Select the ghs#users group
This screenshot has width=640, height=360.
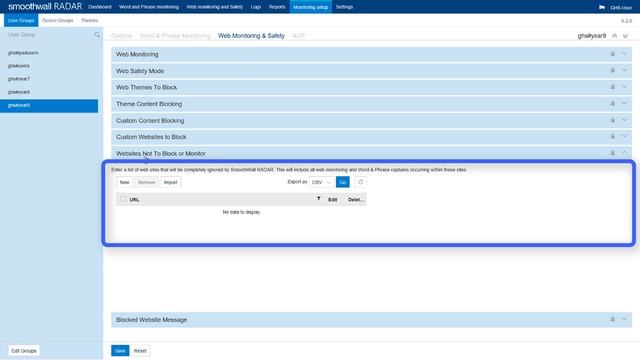[49, 66]
